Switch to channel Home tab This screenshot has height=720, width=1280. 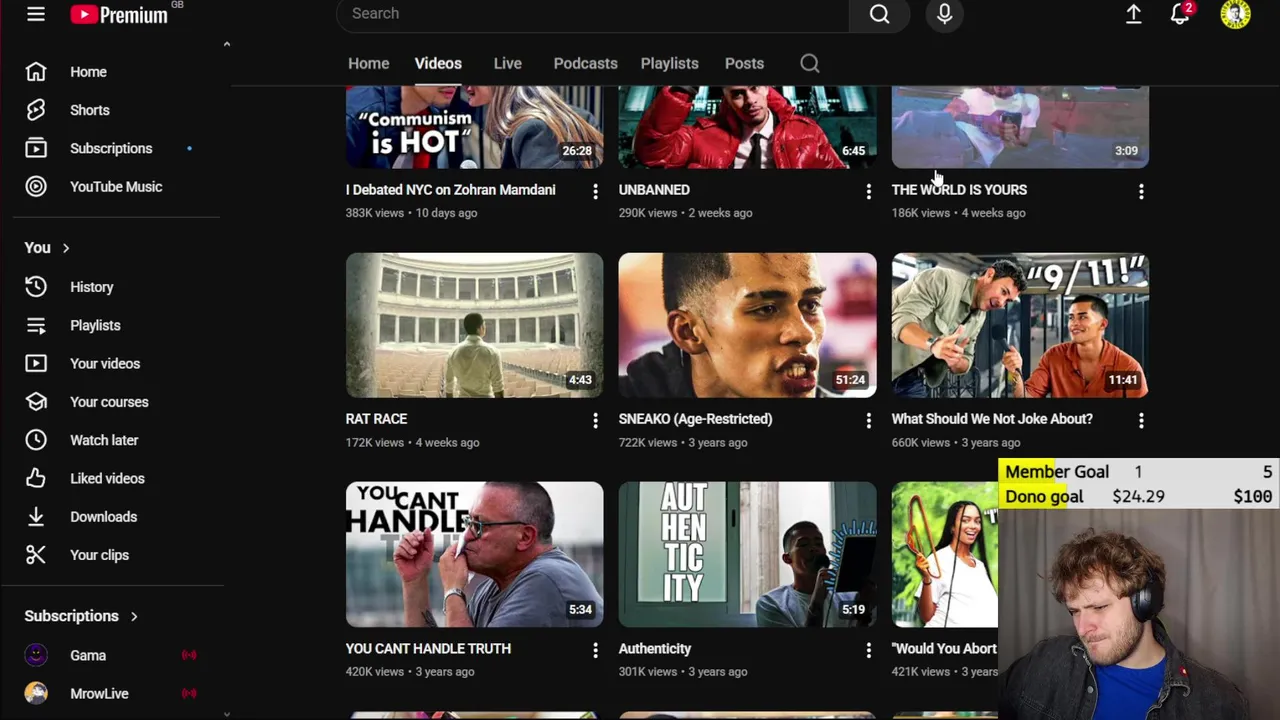[368, 63]
